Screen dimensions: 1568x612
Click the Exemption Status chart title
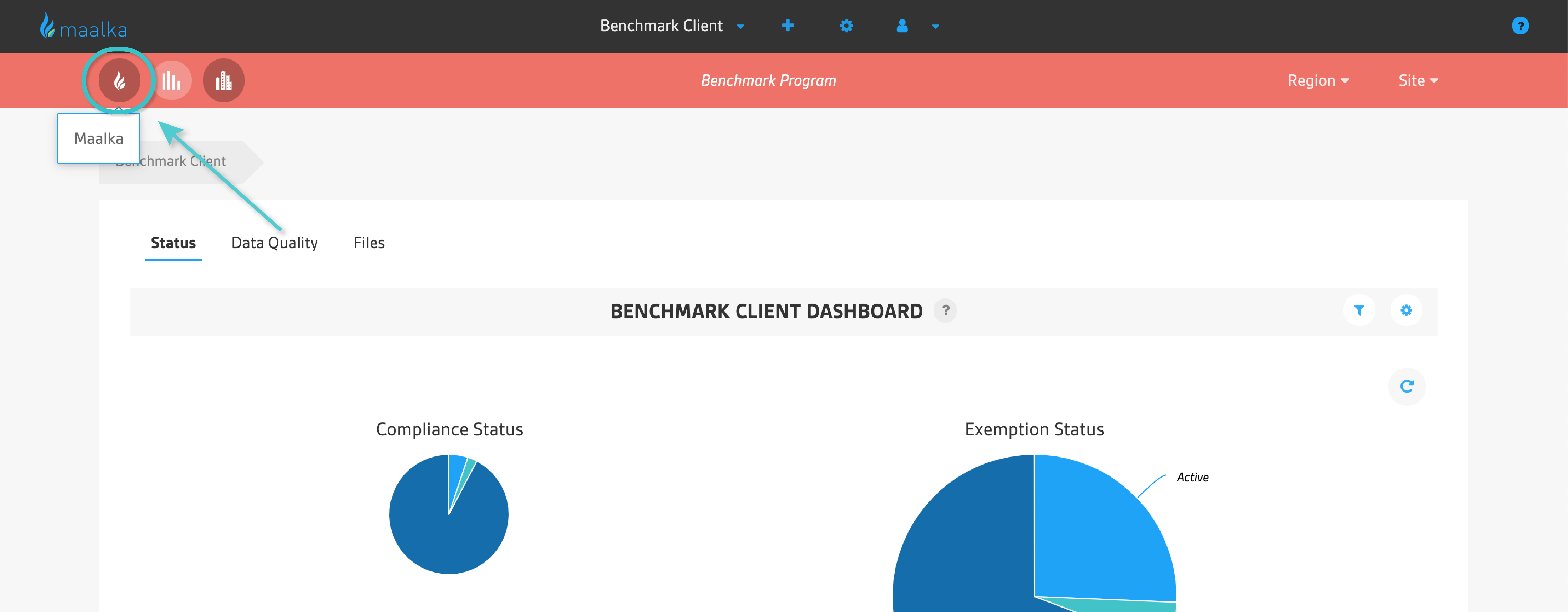click(x=1034, y=429)
